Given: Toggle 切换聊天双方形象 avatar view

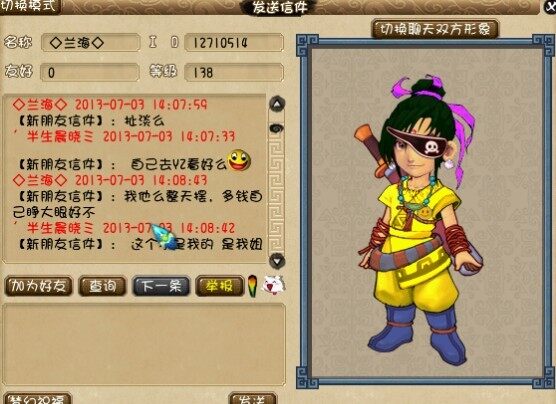Looking at the screenshot, I should [435, 29].
